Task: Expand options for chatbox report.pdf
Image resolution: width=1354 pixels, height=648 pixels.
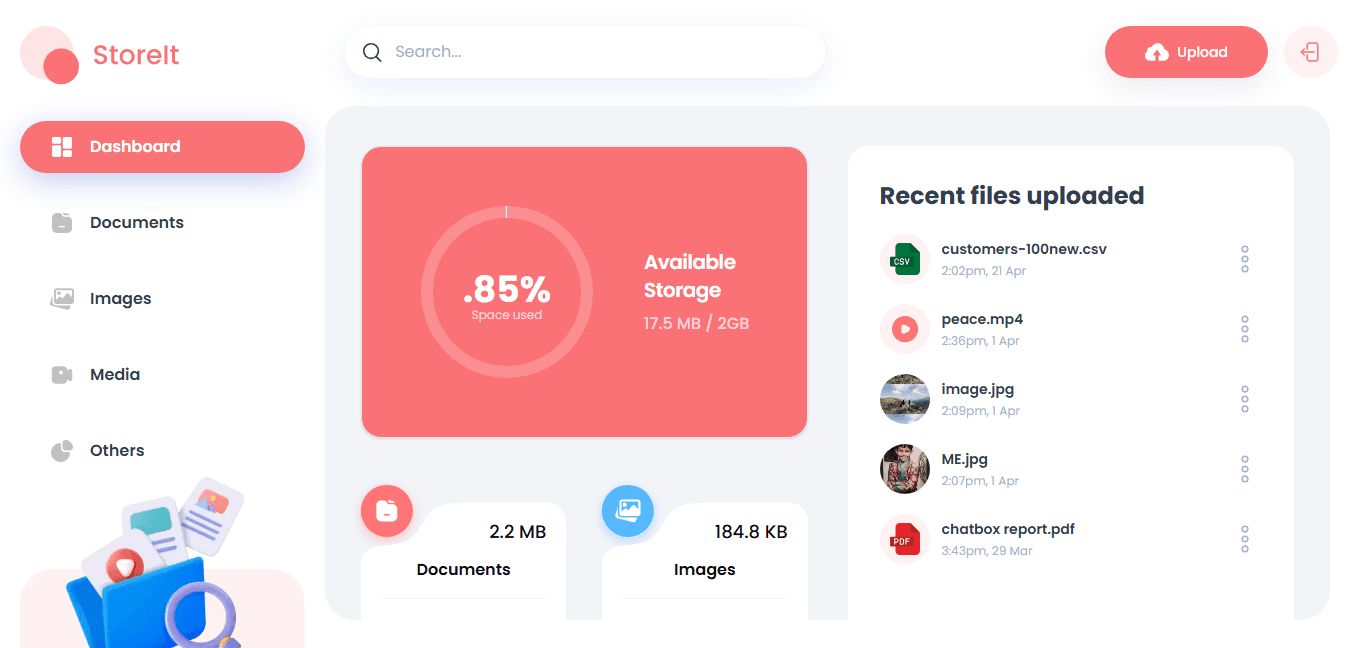Action: pyautogui.click(x=1244, y=539)
